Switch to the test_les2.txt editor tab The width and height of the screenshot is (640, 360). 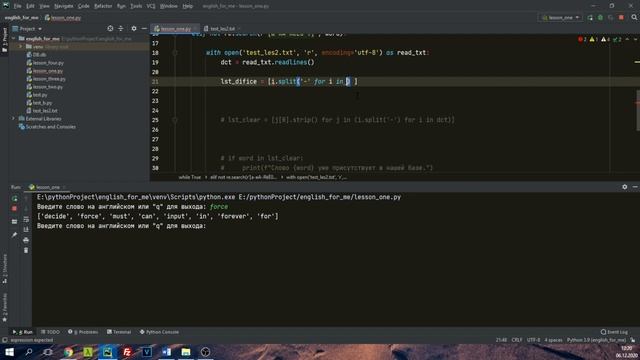[x=222, y=29]
